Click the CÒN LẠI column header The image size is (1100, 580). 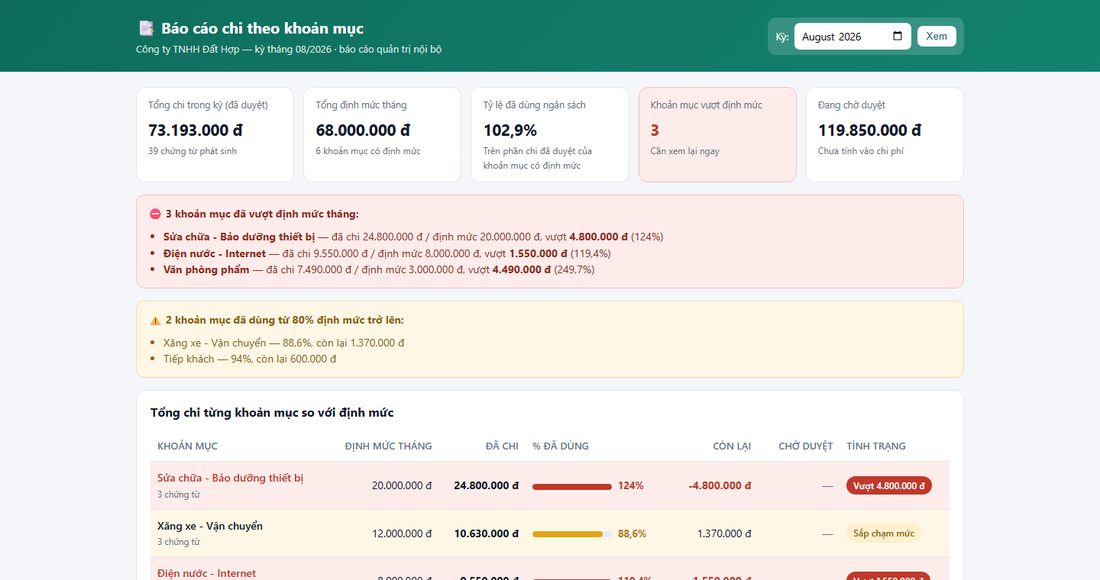(x=732, y=446)
